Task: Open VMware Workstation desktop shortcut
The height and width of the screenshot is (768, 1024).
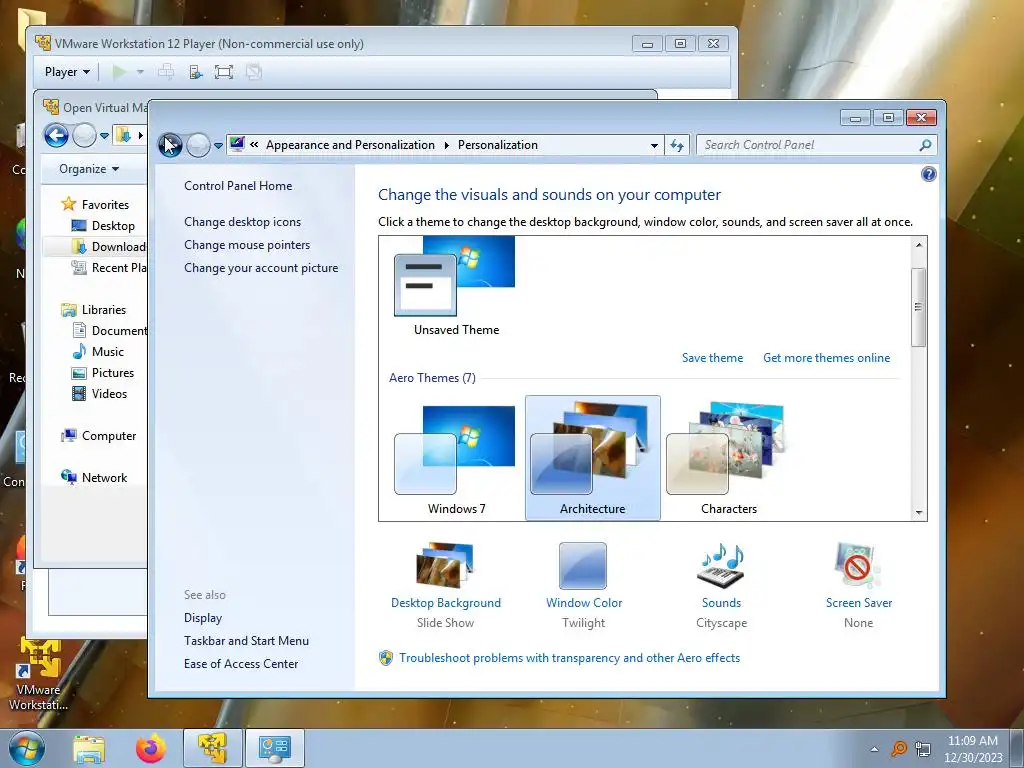Action: click(x=39, y=674)
